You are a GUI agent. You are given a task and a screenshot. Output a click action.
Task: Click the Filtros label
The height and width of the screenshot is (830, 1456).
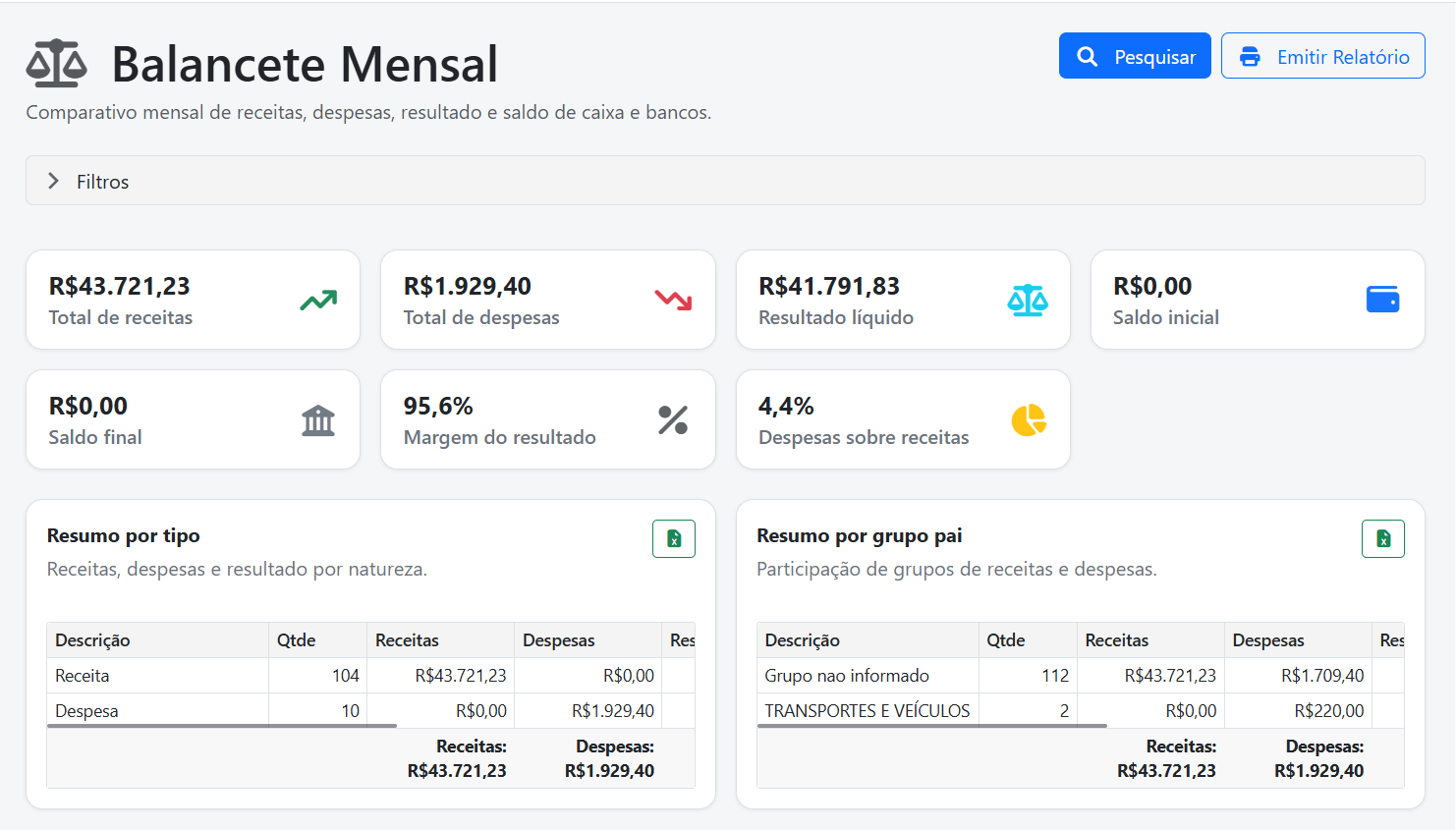click(103, 182)
